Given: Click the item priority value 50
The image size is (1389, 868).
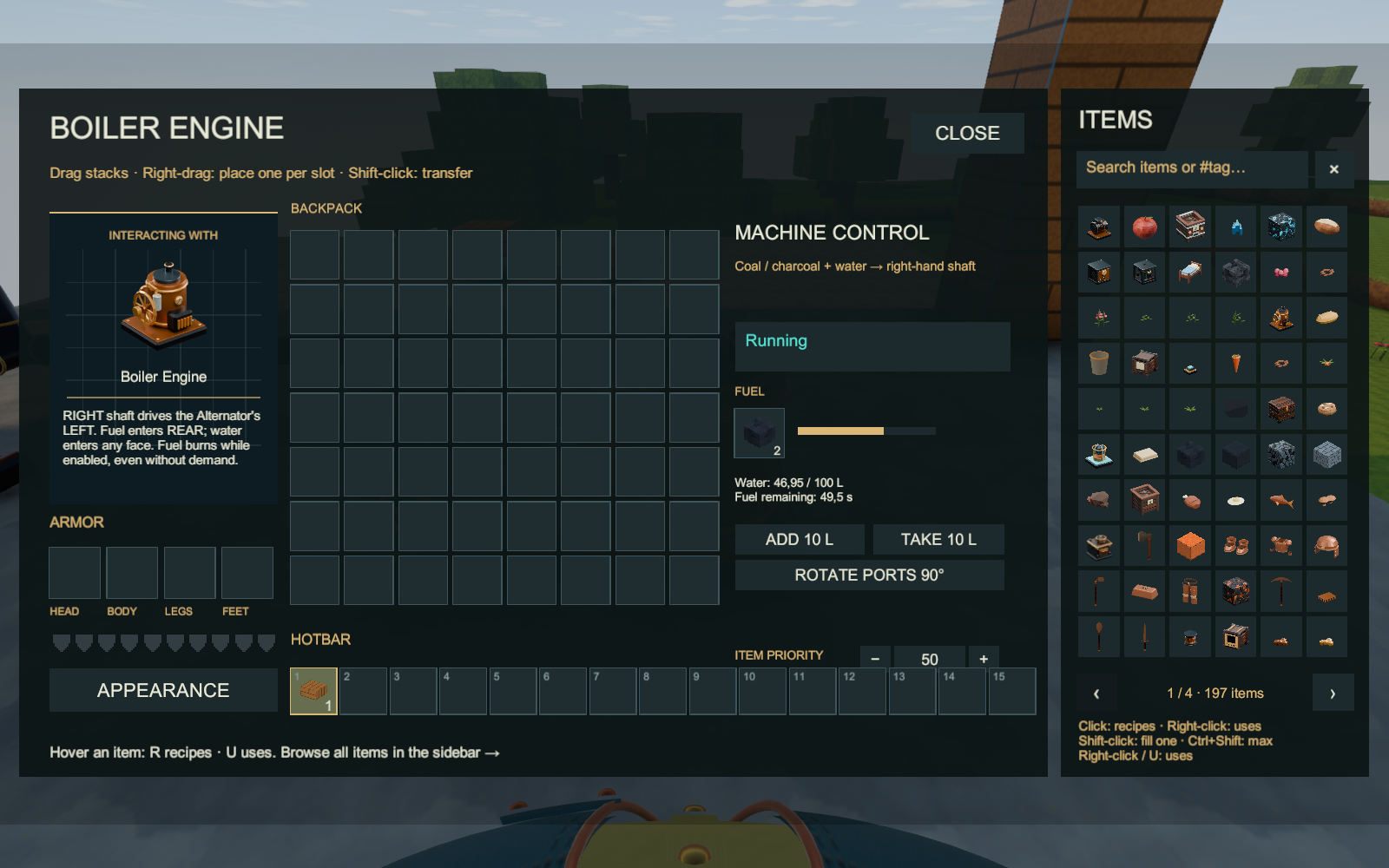Looking at the screenshot, I should 930,659.
